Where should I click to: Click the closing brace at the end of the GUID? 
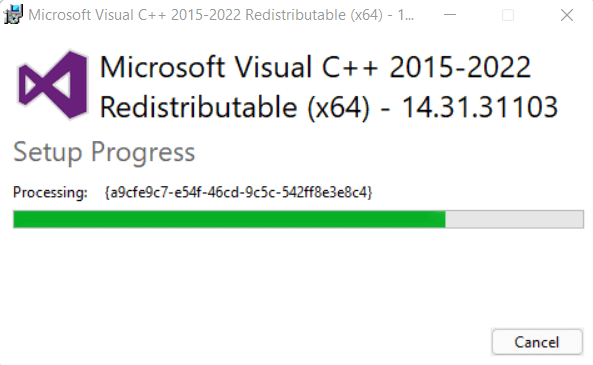click(x=370, y=193)
